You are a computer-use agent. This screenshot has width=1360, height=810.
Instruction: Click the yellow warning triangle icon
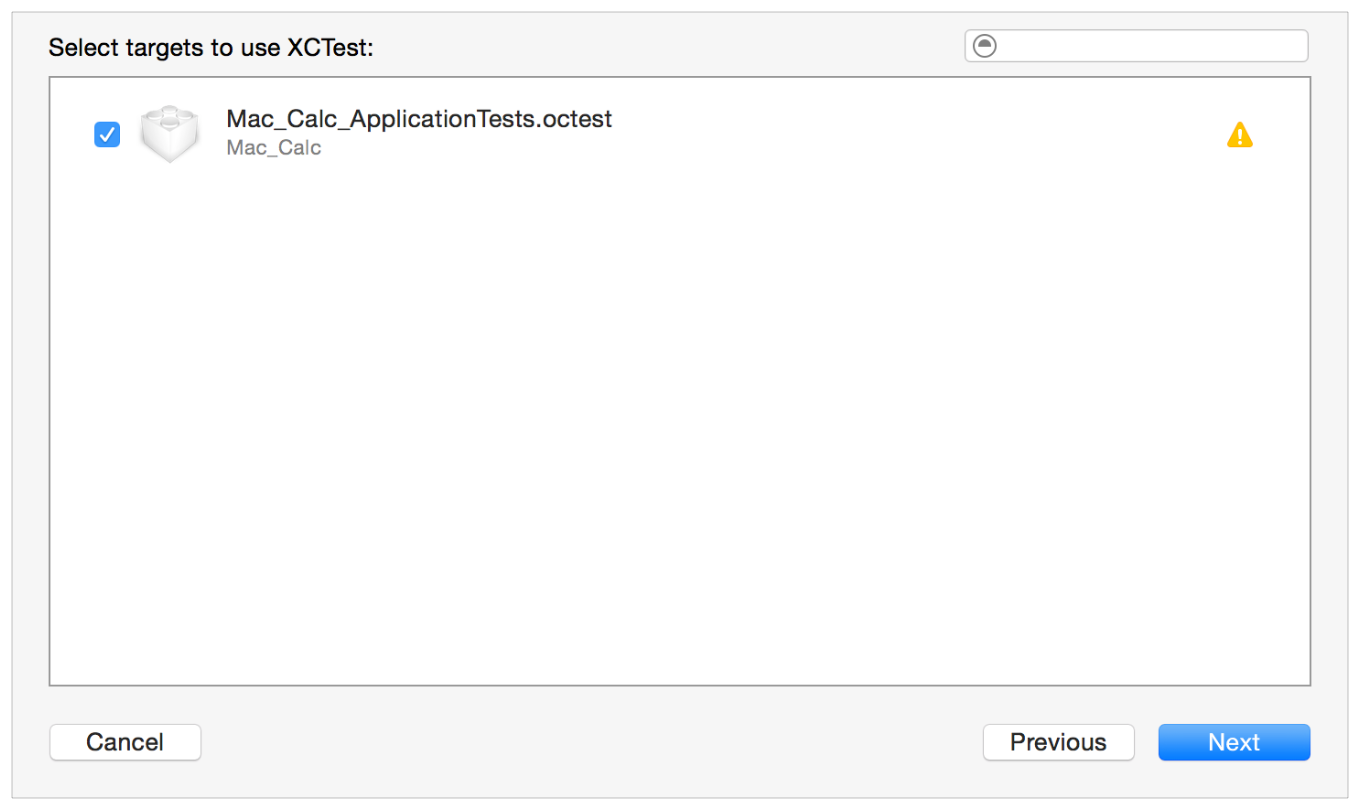pos(1239,135)
